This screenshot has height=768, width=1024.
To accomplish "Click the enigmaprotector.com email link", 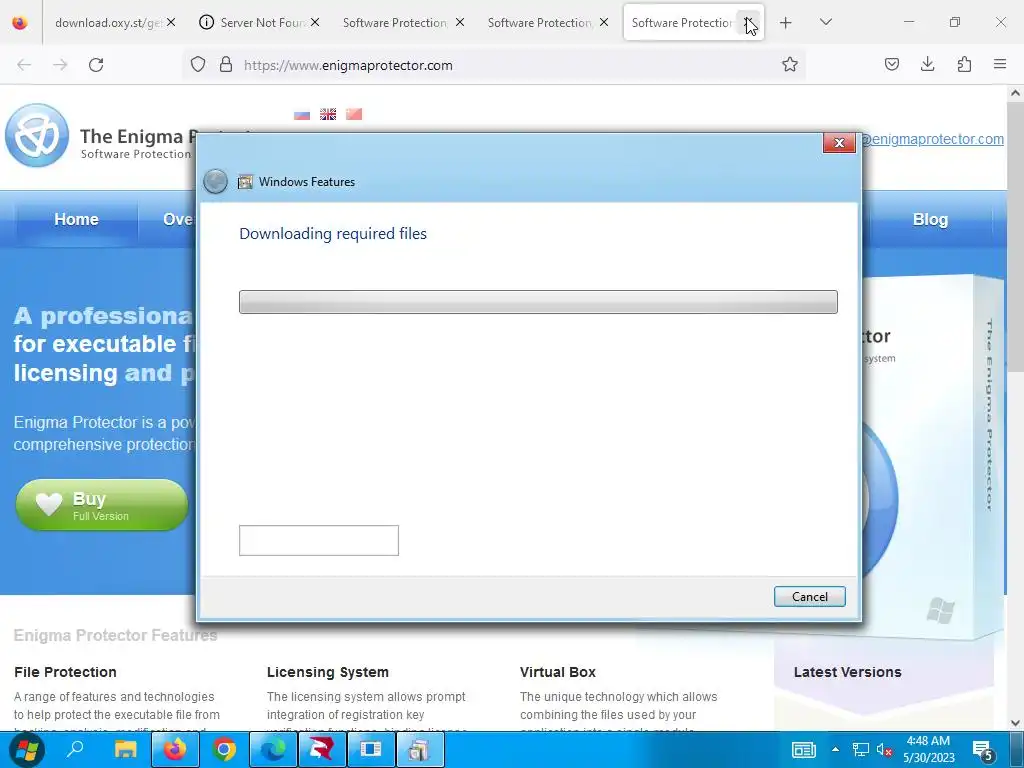I will point(932,139).
